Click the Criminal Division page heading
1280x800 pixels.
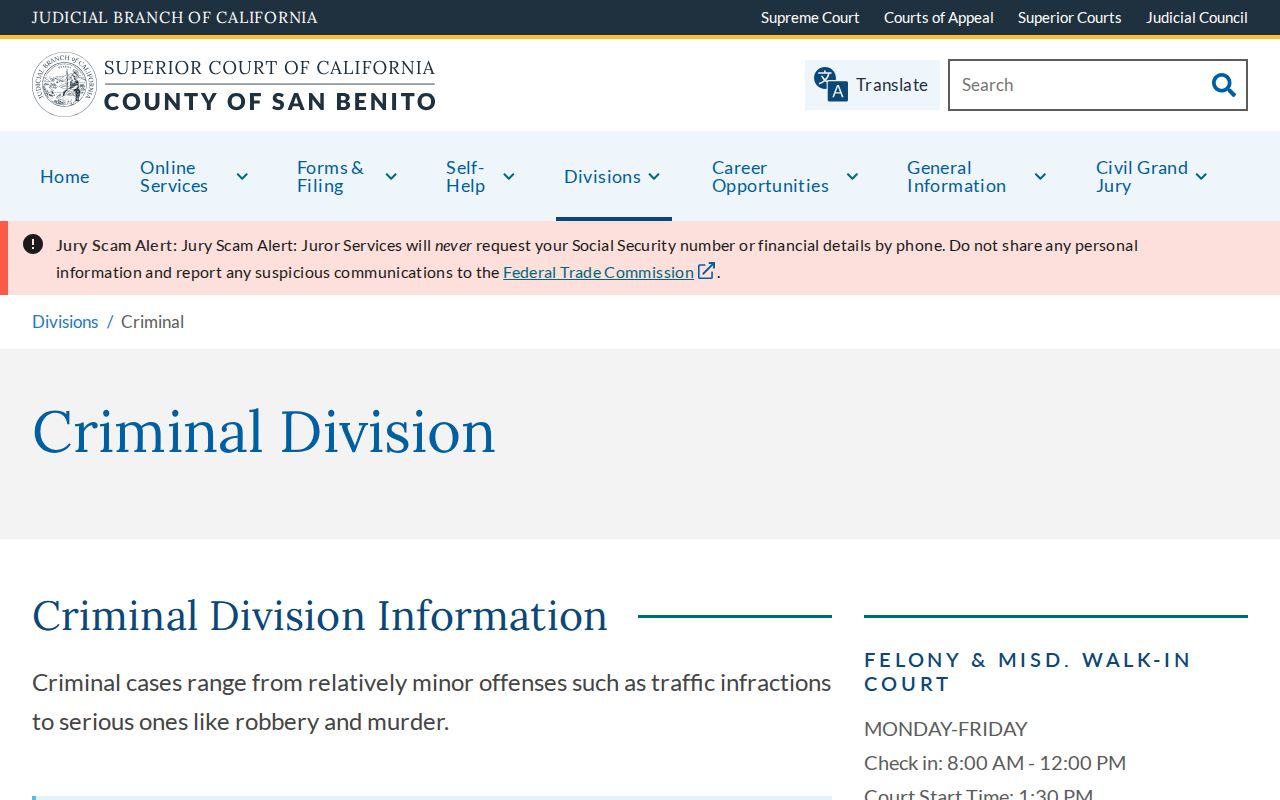[264, 432]
